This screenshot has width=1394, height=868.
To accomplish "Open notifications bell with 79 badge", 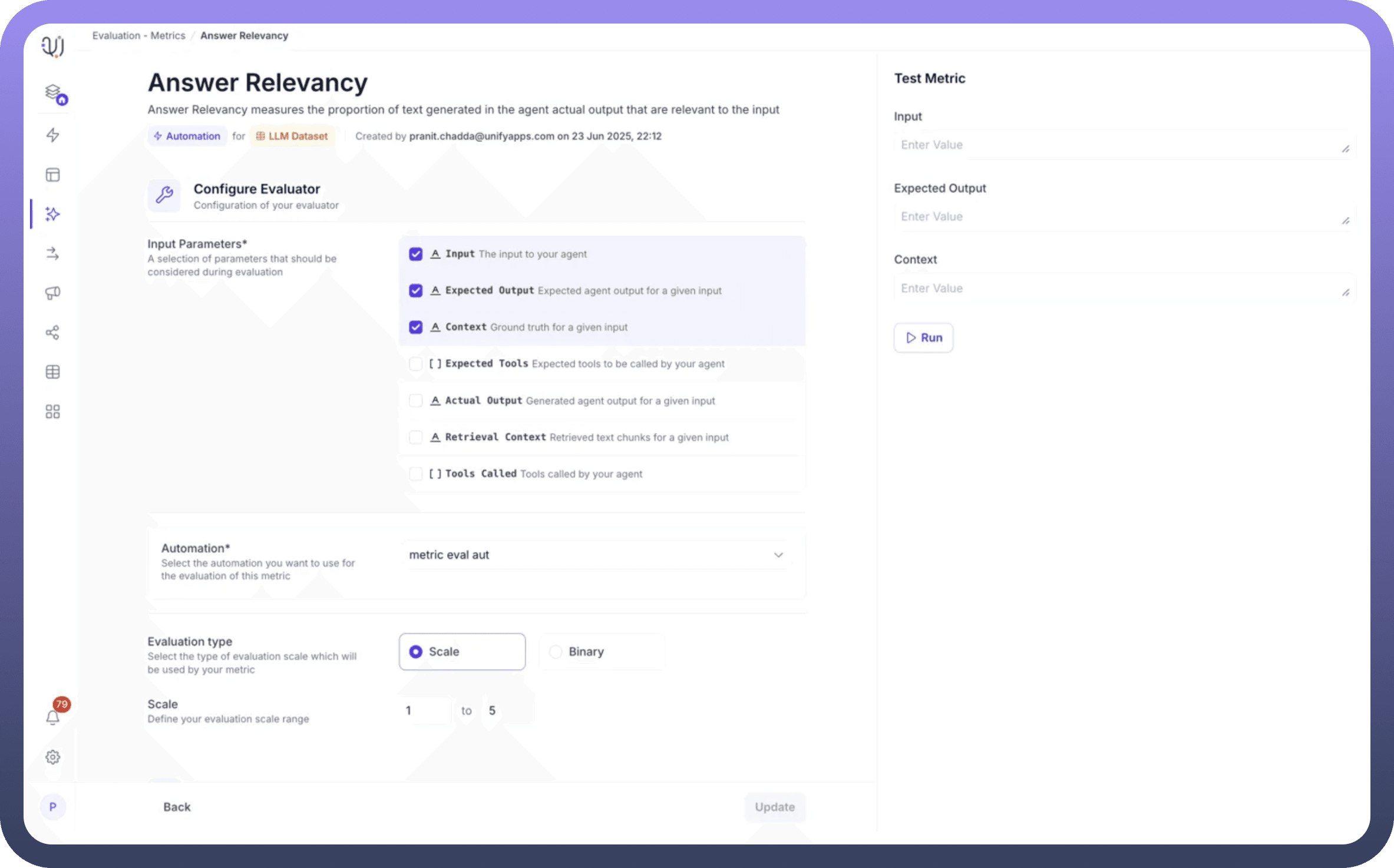I will (x=53, y=717).
